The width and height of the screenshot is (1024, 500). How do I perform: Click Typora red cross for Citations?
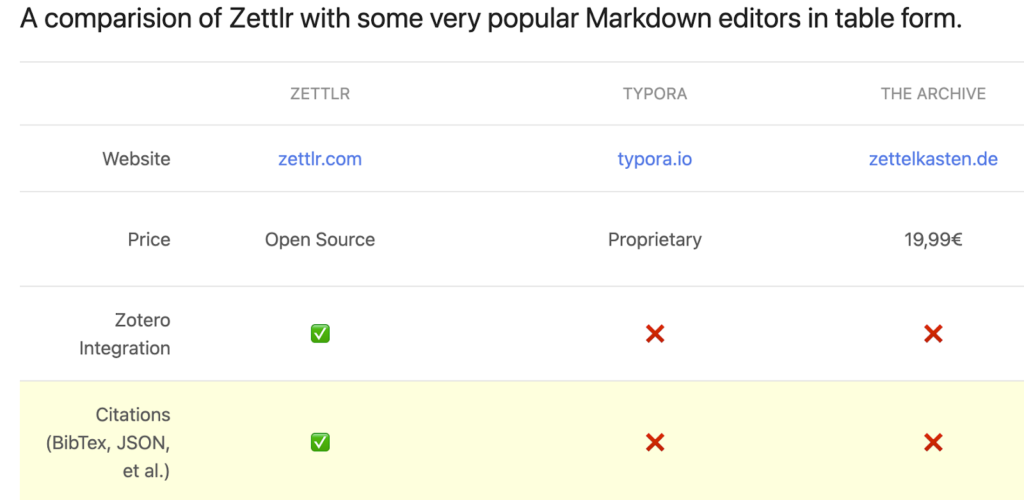[x=655, y=442]
